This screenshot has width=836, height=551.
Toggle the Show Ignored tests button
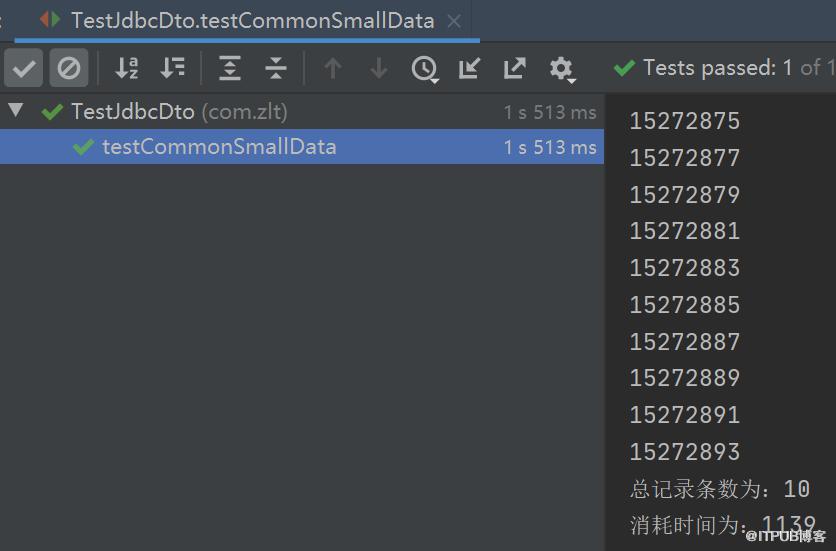click(x=69, y=68)
